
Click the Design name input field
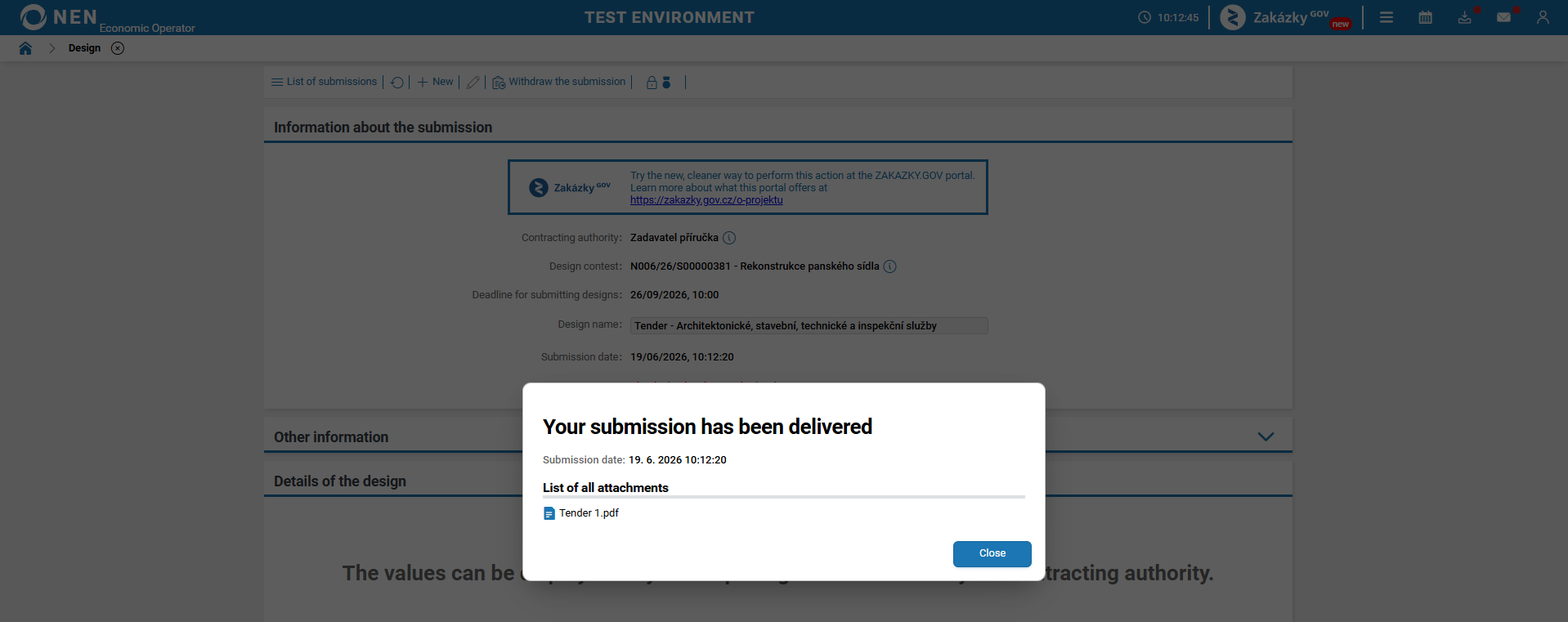(x=809, y=326)
